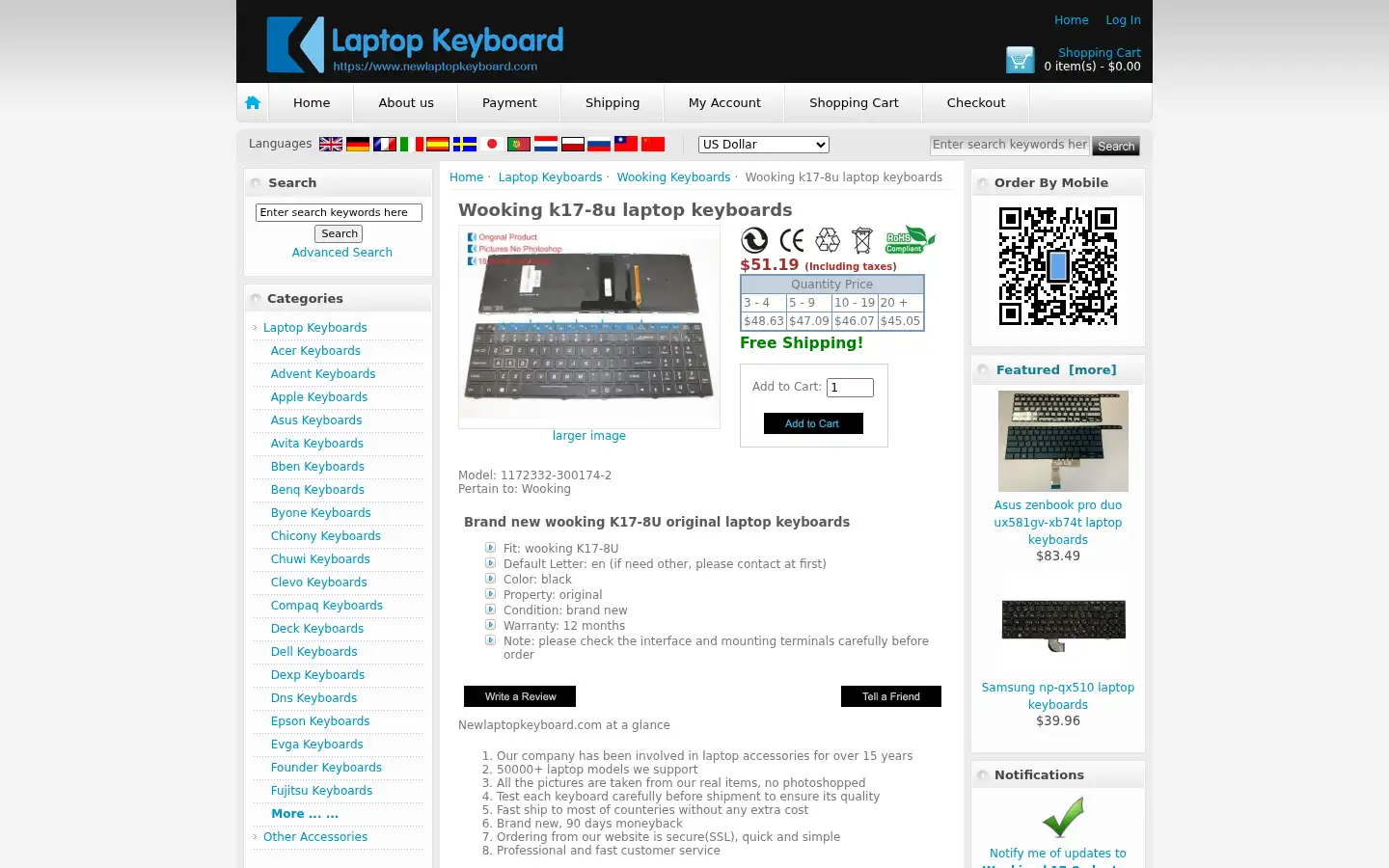Viewport: 1389px width, 868px height.
Task: Click the CE certification mark
Action: click(x=792, y=240)
